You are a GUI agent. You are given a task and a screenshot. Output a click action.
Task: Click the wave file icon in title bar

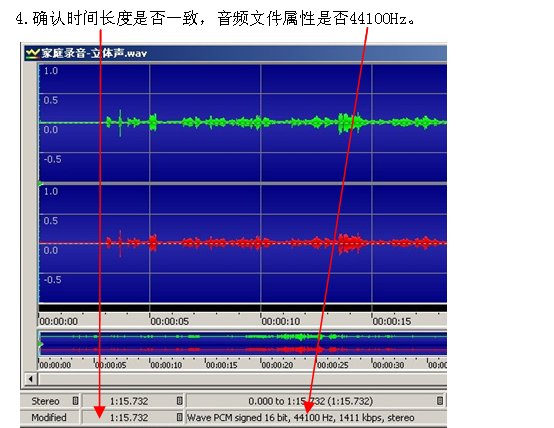tap(33, 53)
